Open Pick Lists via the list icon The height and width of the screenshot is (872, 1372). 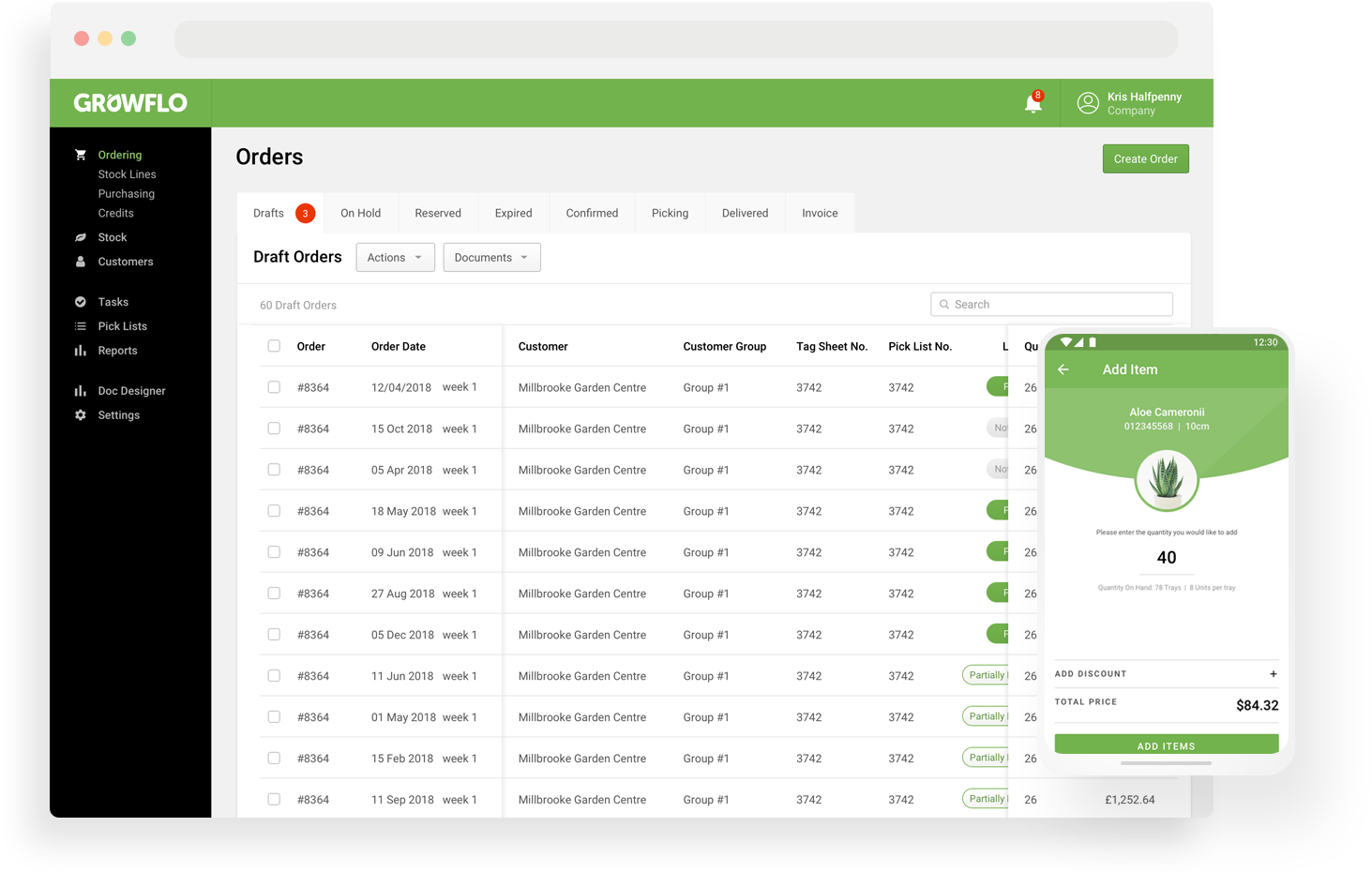pyautogui.click(x=81, y=325)
